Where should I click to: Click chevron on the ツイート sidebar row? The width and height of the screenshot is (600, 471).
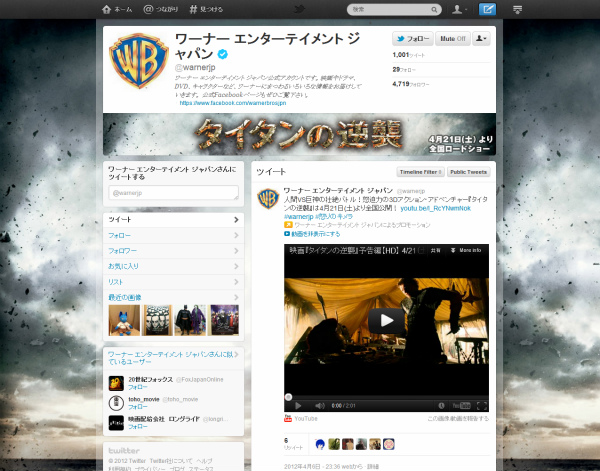click(x=236, y=220)
